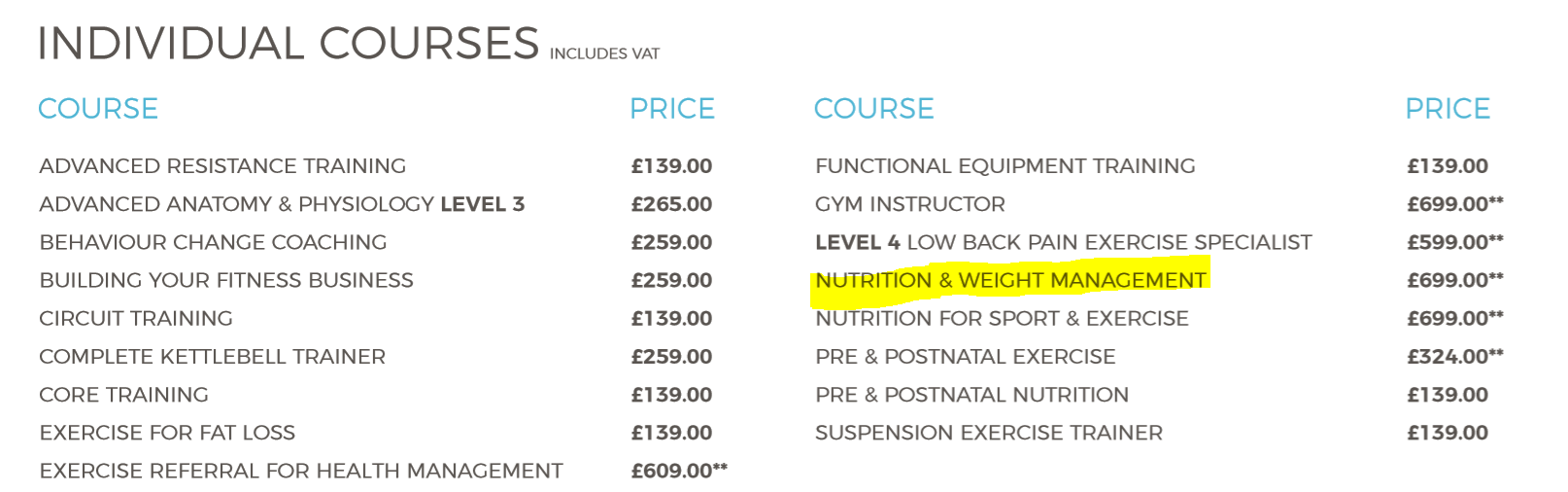This screenshot has width=1568, height=492.
Task: Open the Core Training course
Action: pyautogui.click(x=123, y=395)
